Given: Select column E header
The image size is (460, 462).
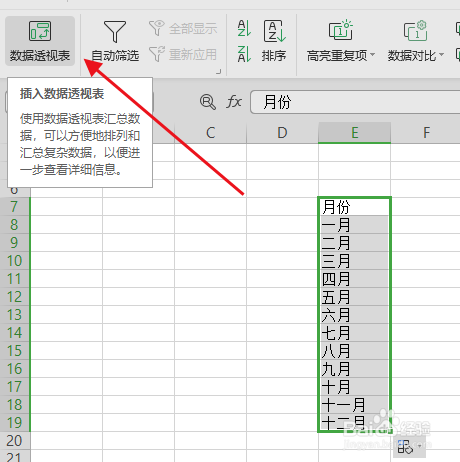Looking at the screenshot, I should click(x=354, y=133).
